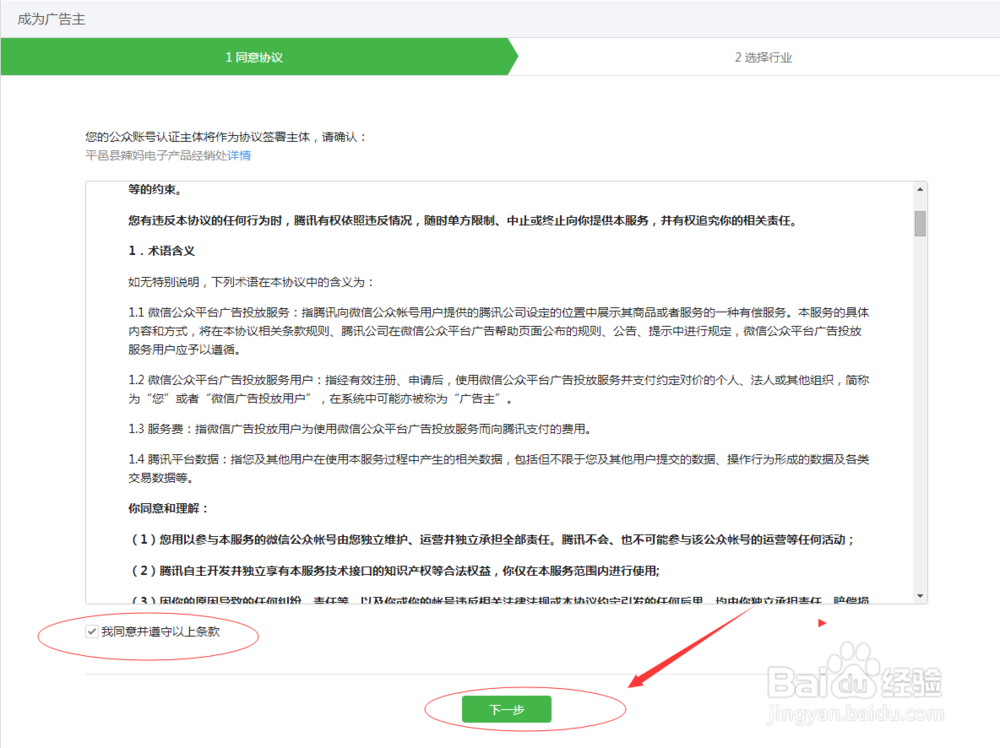Check the '我同意并遵守以上条款' agreement checkbox

92,631
